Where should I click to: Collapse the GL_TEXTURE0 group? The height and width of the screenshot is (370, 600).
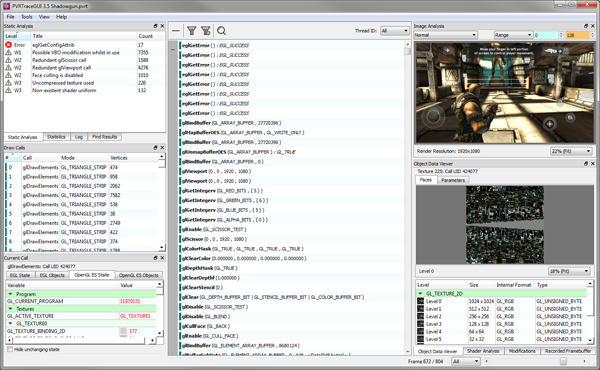(10, 324)
